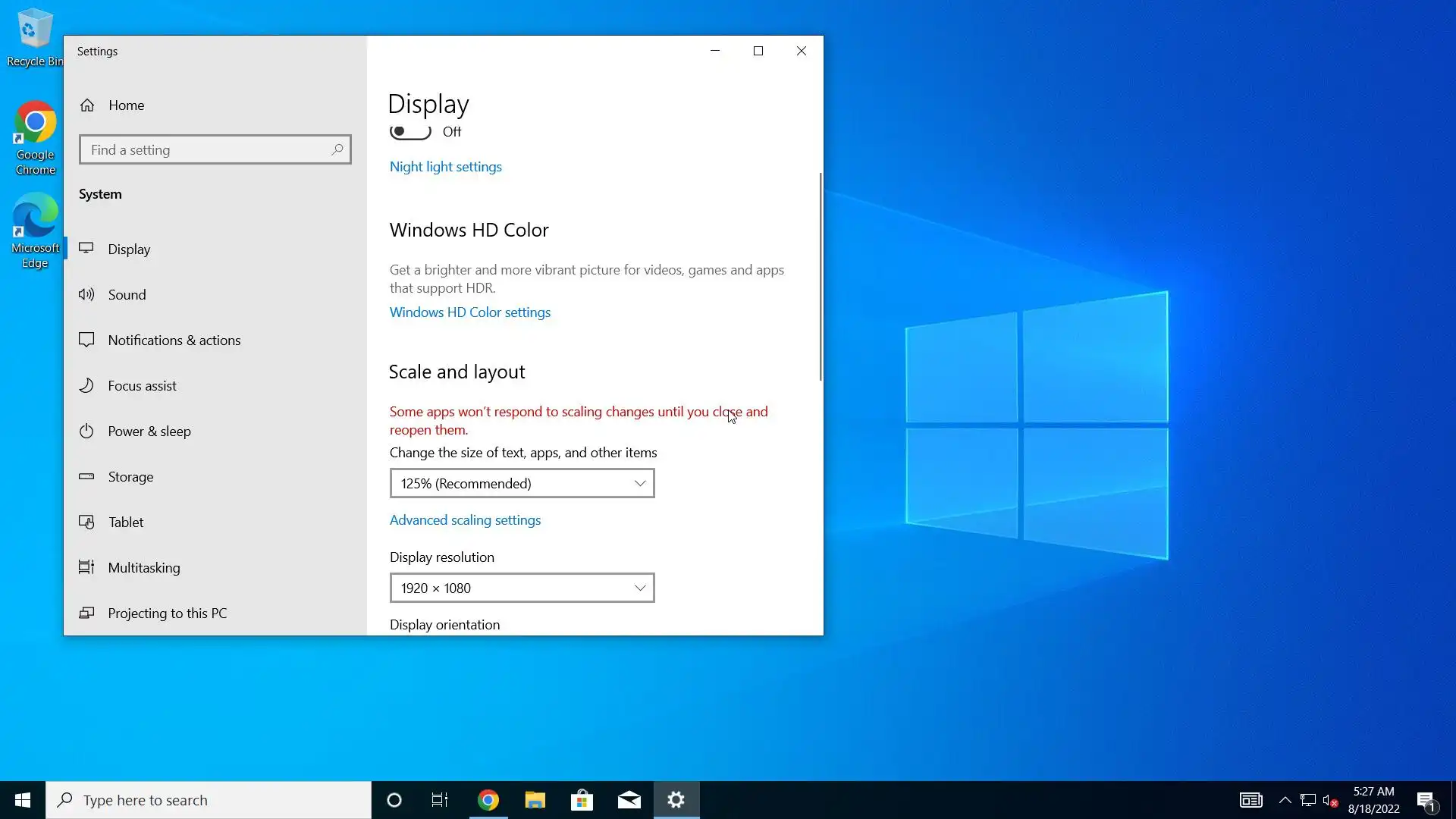Click the search magnifier in Find a setting
Viewport: 1456px width, 819px height.
point(337,149)
